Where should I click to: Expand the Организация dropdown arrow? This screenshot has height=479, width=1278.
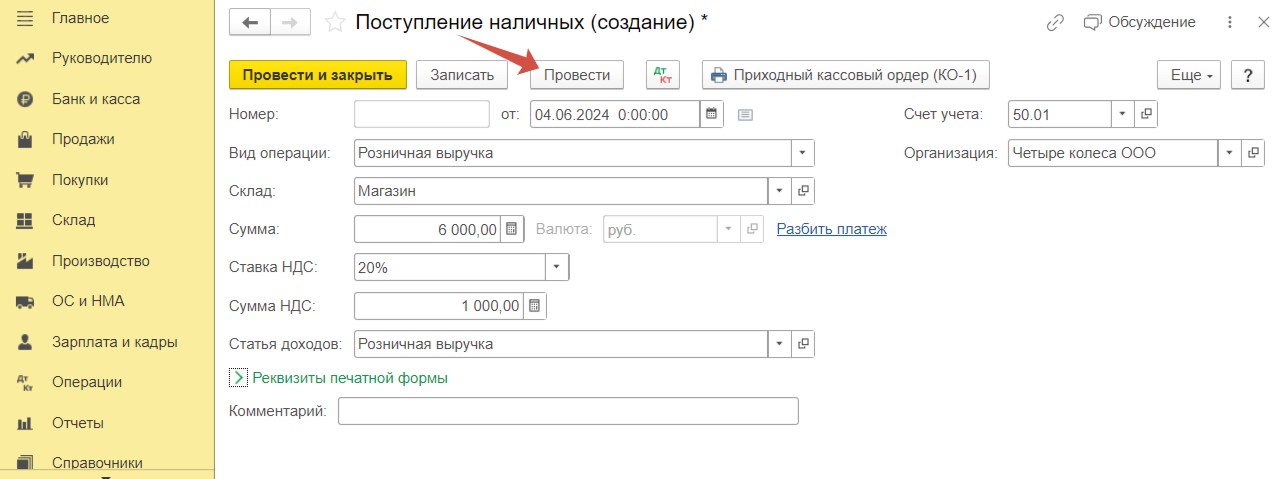(x=1229, y=153)
